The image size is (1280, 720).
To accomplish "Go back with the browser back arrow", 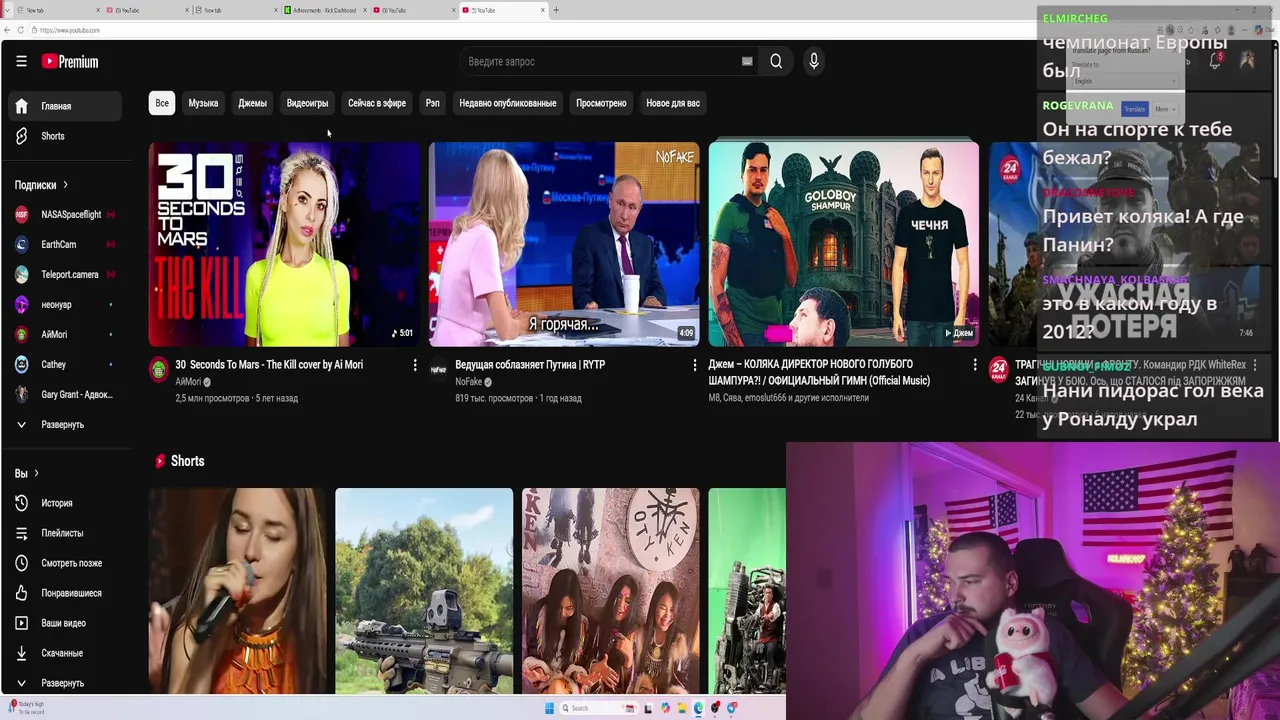I will (7, 30).
